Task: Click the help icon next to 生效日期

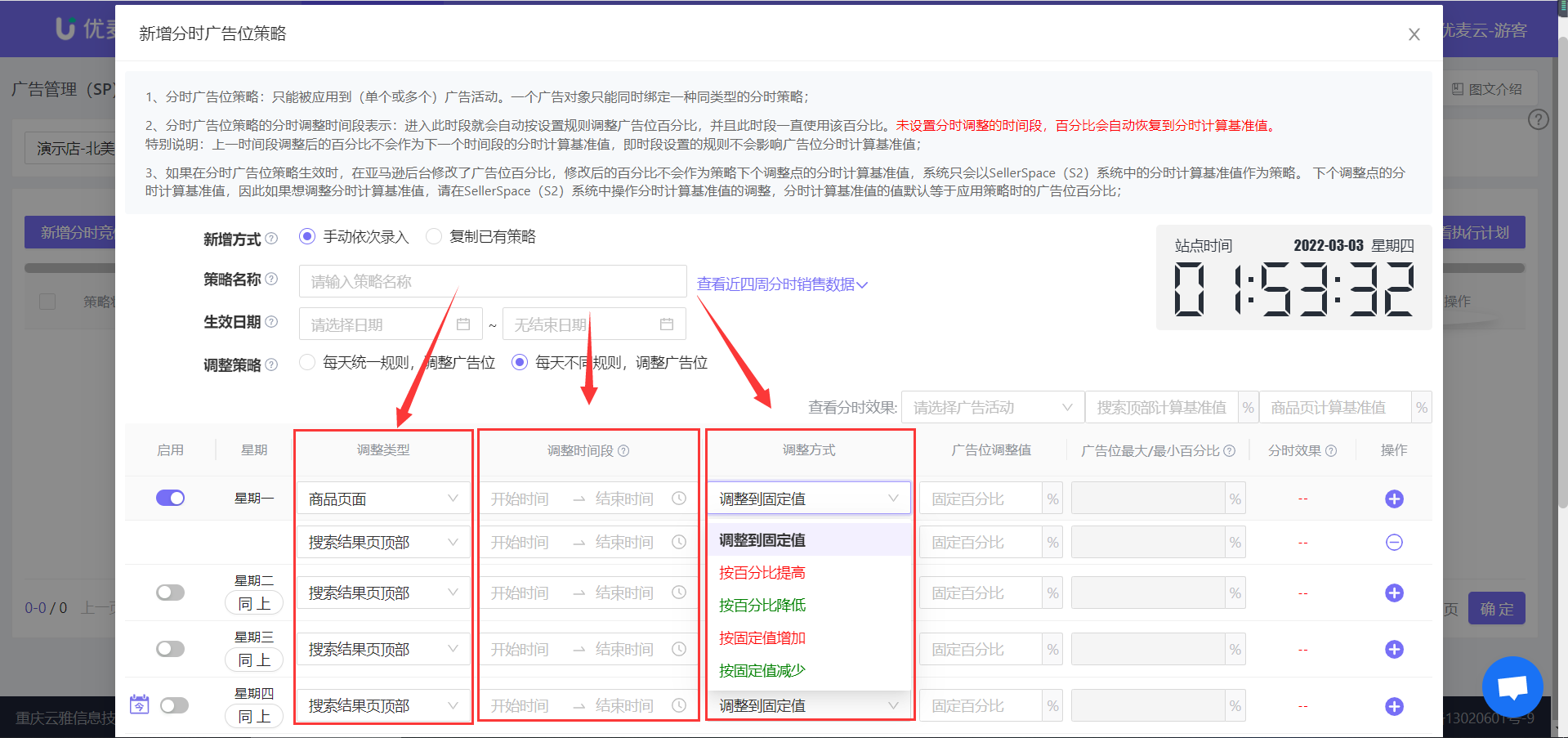Action: pos(271,321)
